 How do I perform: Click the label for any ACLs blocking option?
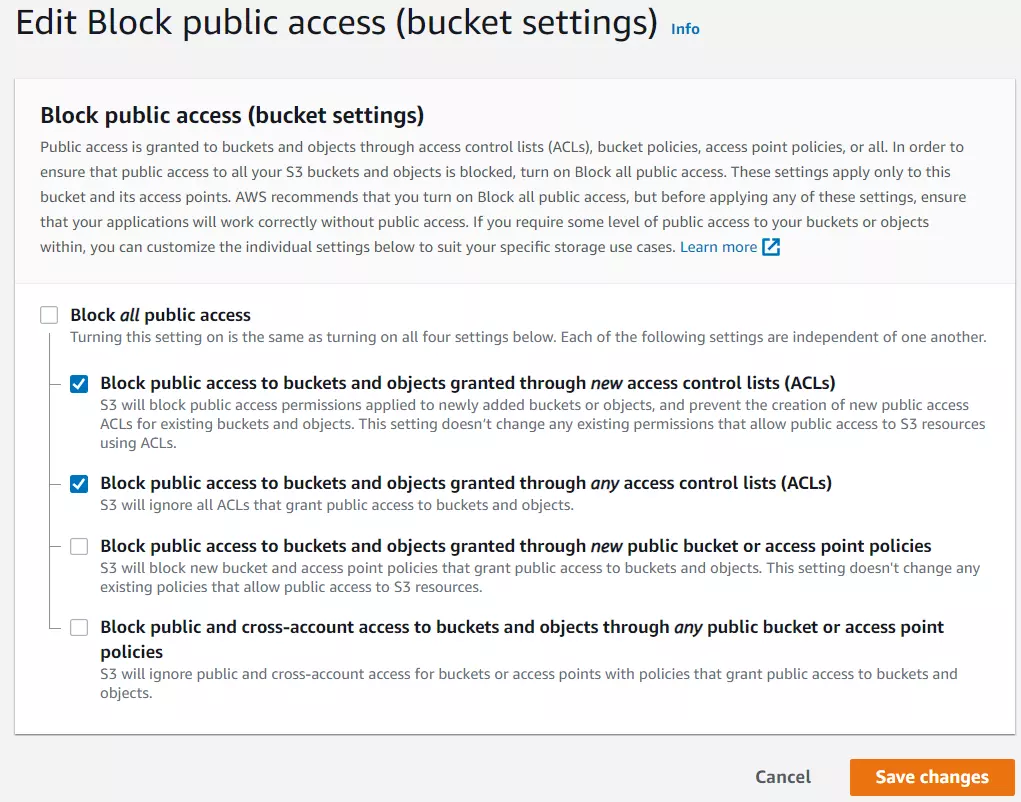466,483
